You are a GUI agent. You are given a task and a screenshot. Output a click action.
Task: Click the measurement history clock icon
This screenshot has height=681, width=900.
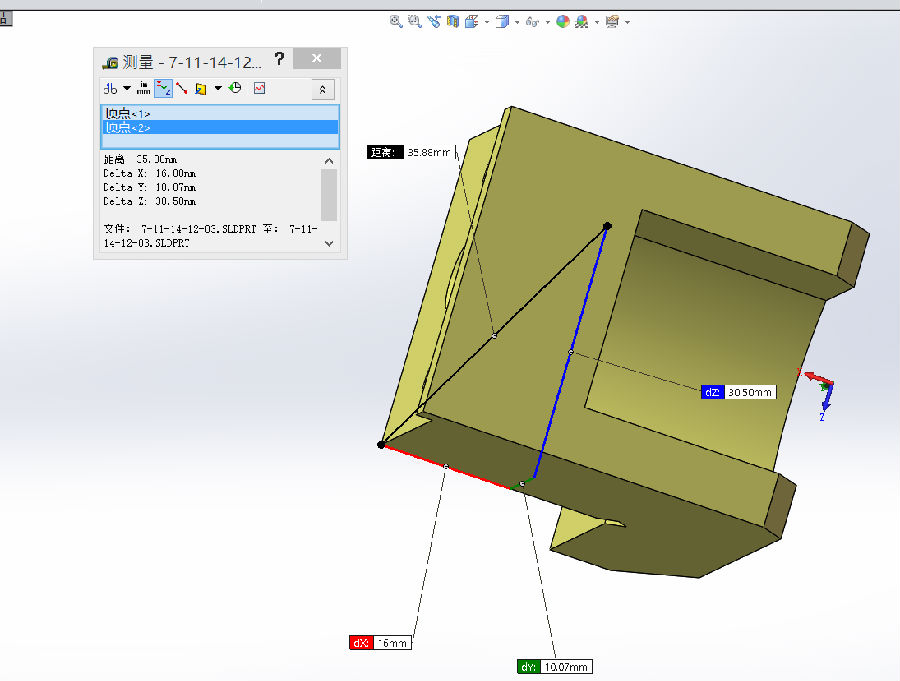[x=235, y=88]
